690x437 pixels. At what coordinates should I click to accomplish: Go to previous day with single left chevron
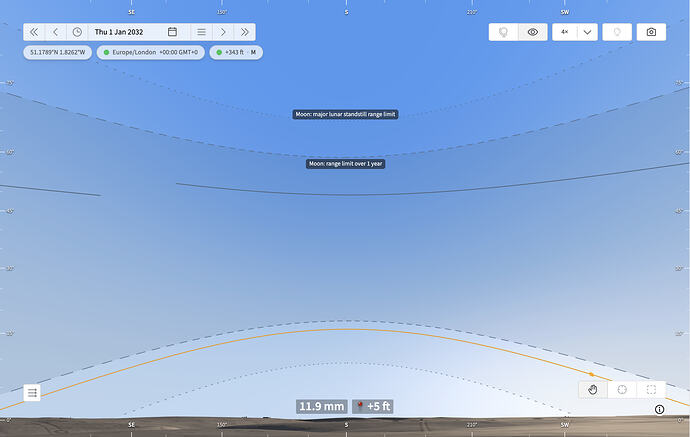(x=55, y=32)
